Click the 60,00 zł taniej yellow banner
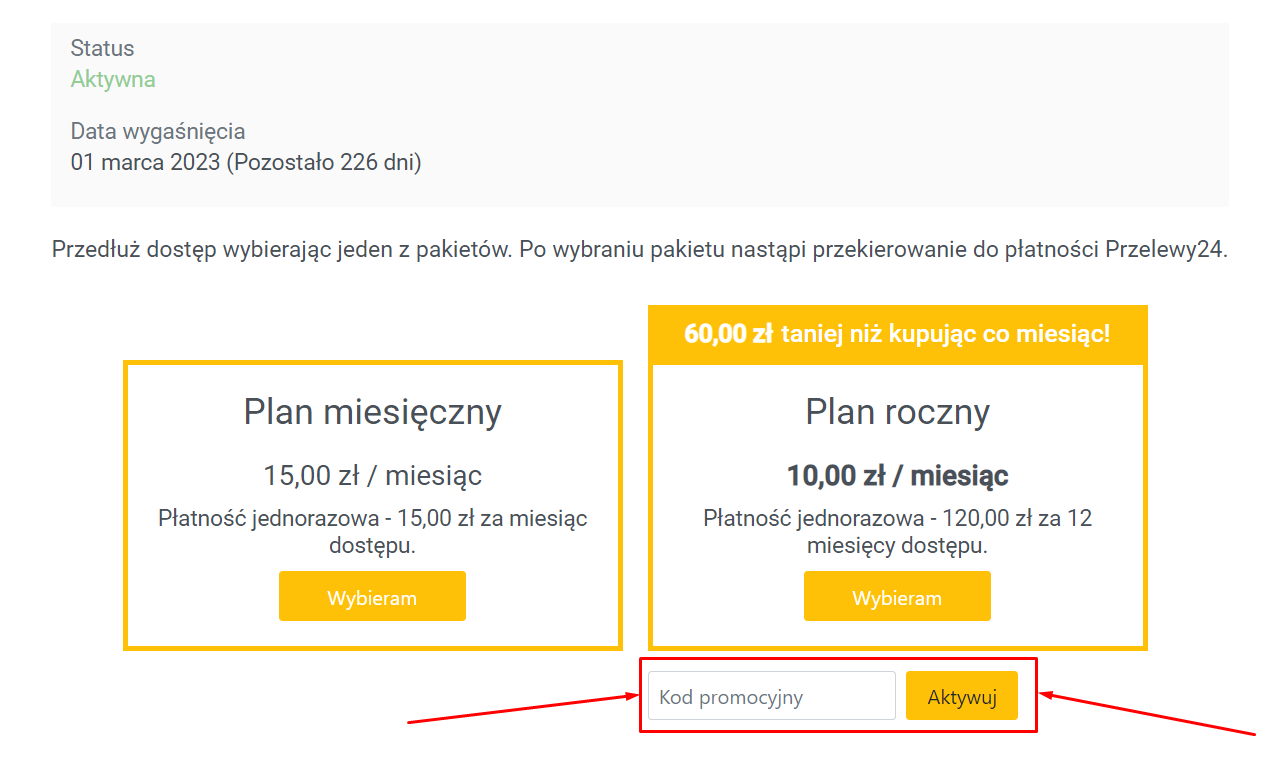The width and height of the screenshot is (1287, 779). [x=897, y=334]
